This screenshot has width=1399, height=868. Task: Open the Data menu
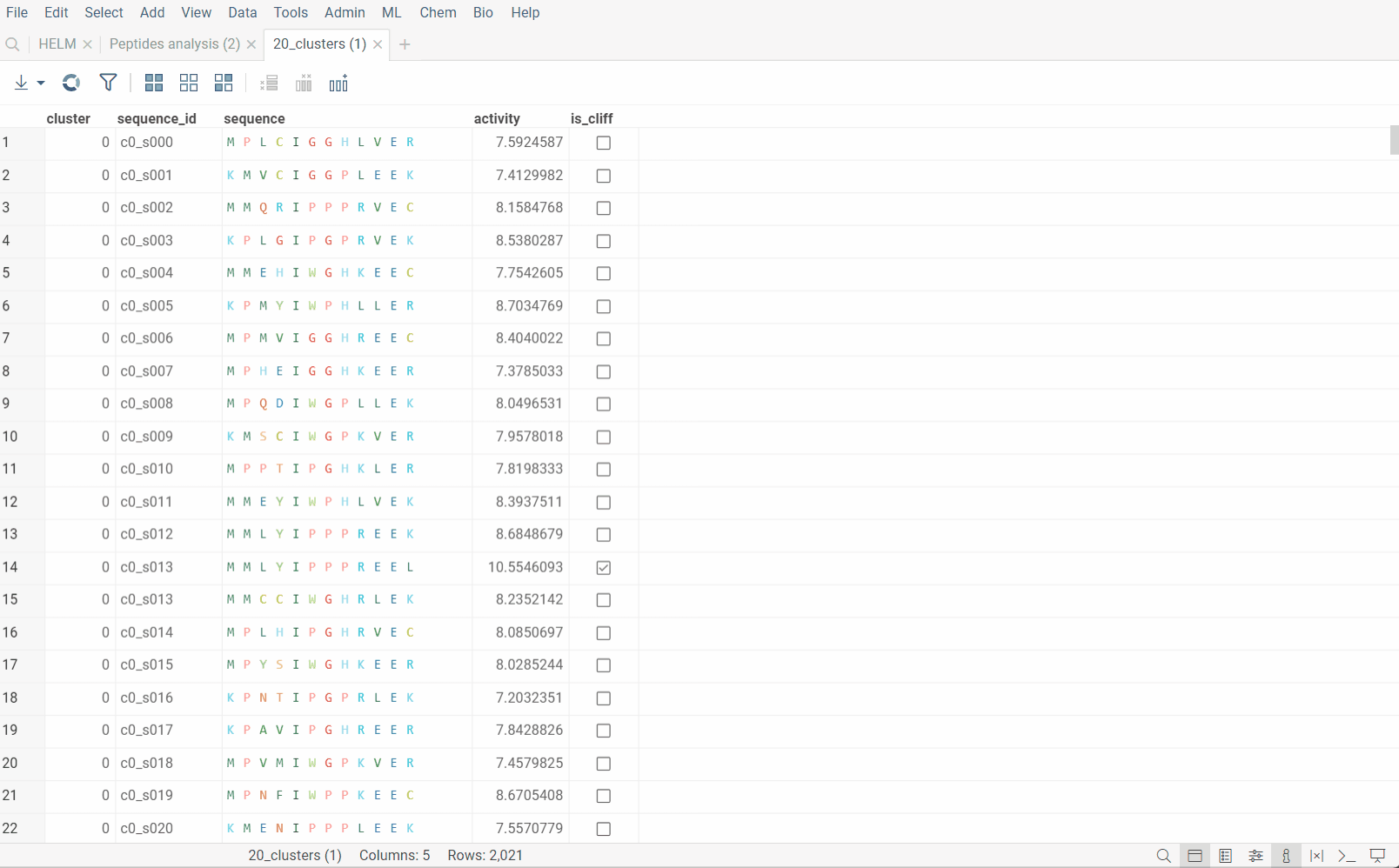(x=242, y=12)
